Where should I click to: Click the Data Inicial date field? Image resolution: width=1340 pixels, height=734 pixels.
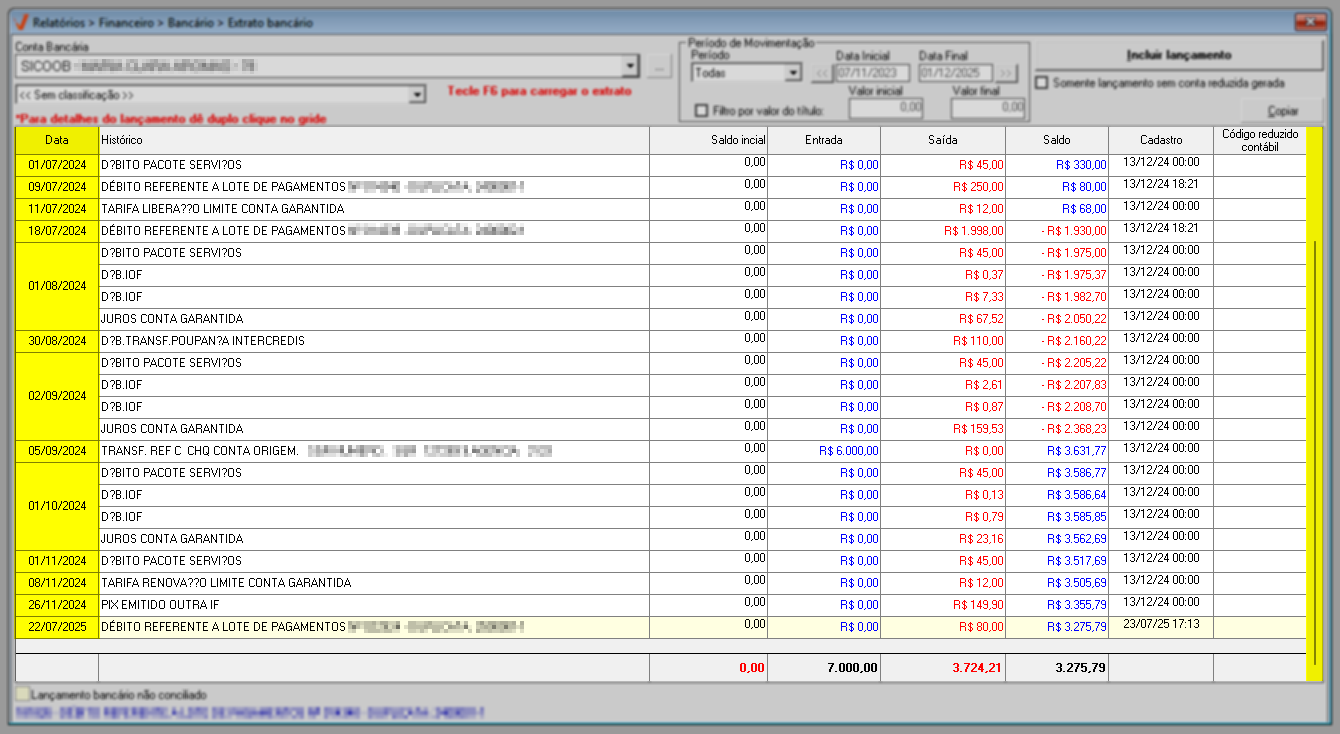coord(872,73)
